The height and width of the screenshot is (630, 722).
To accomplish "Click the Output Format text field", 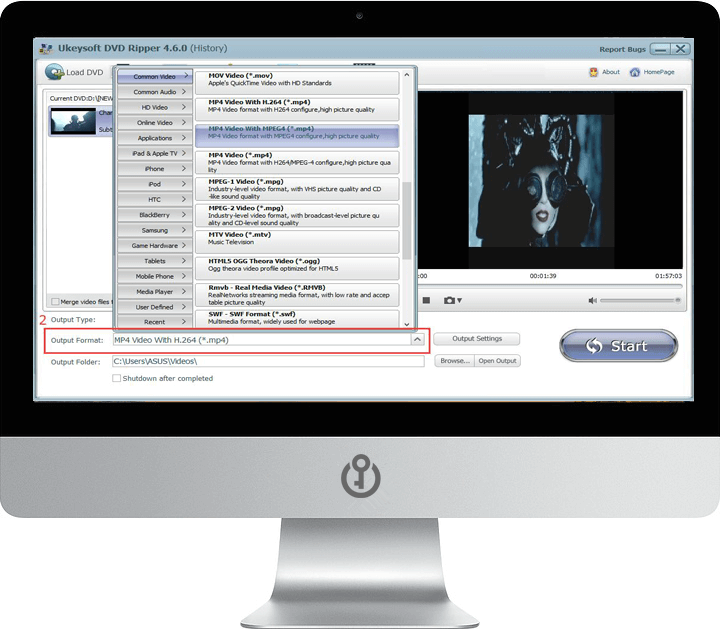I will [x=262, y=339].
